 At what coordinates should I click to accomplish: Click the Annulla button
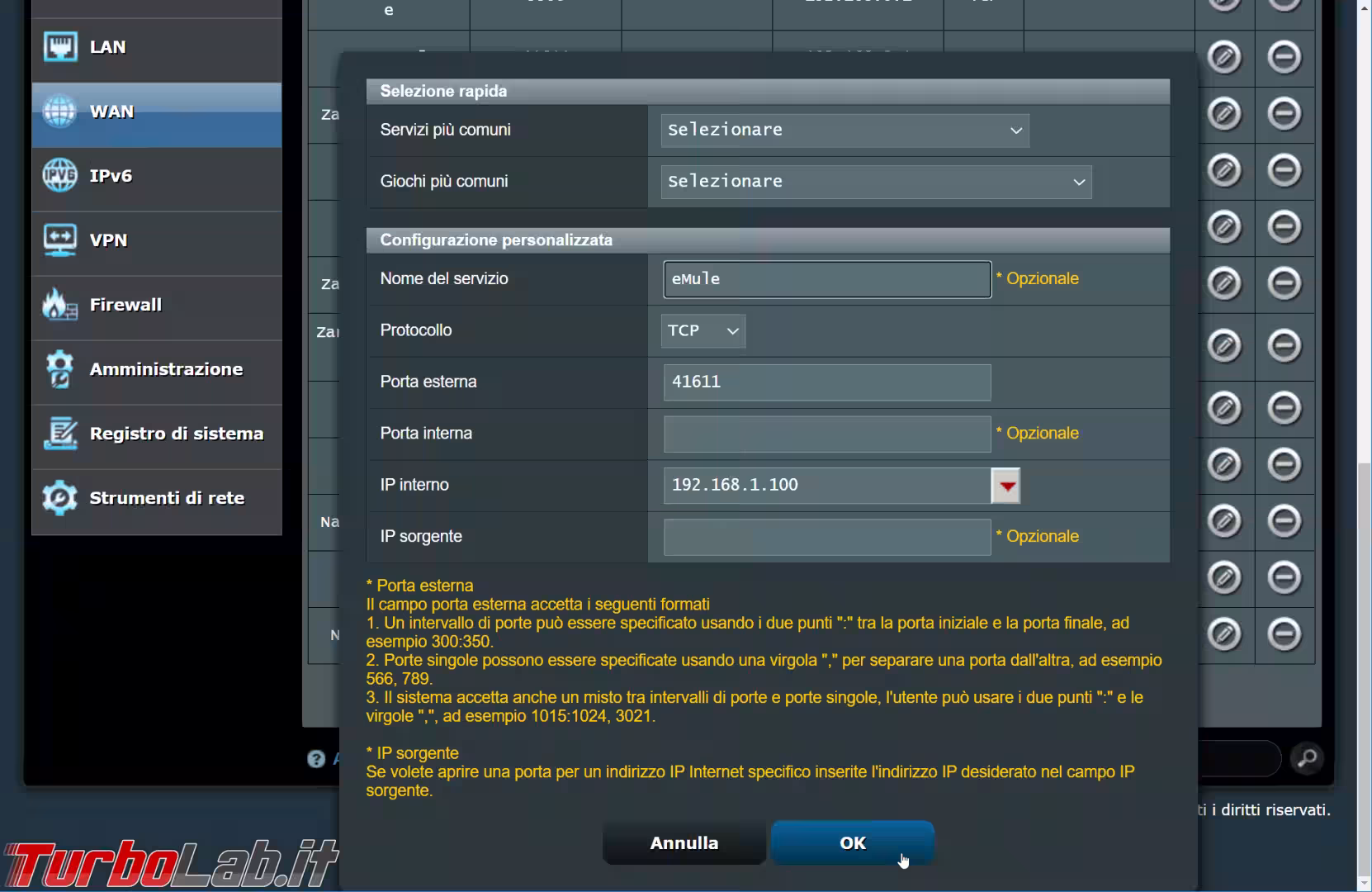pos(684,843)
